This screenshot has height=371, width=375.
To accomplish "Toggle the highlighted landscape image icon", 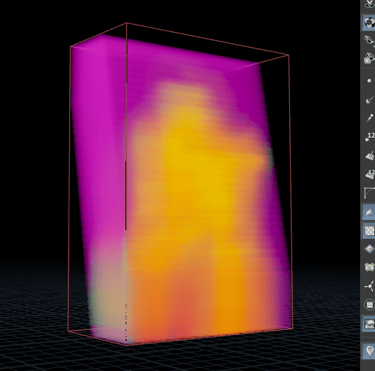I will (369, 324).
